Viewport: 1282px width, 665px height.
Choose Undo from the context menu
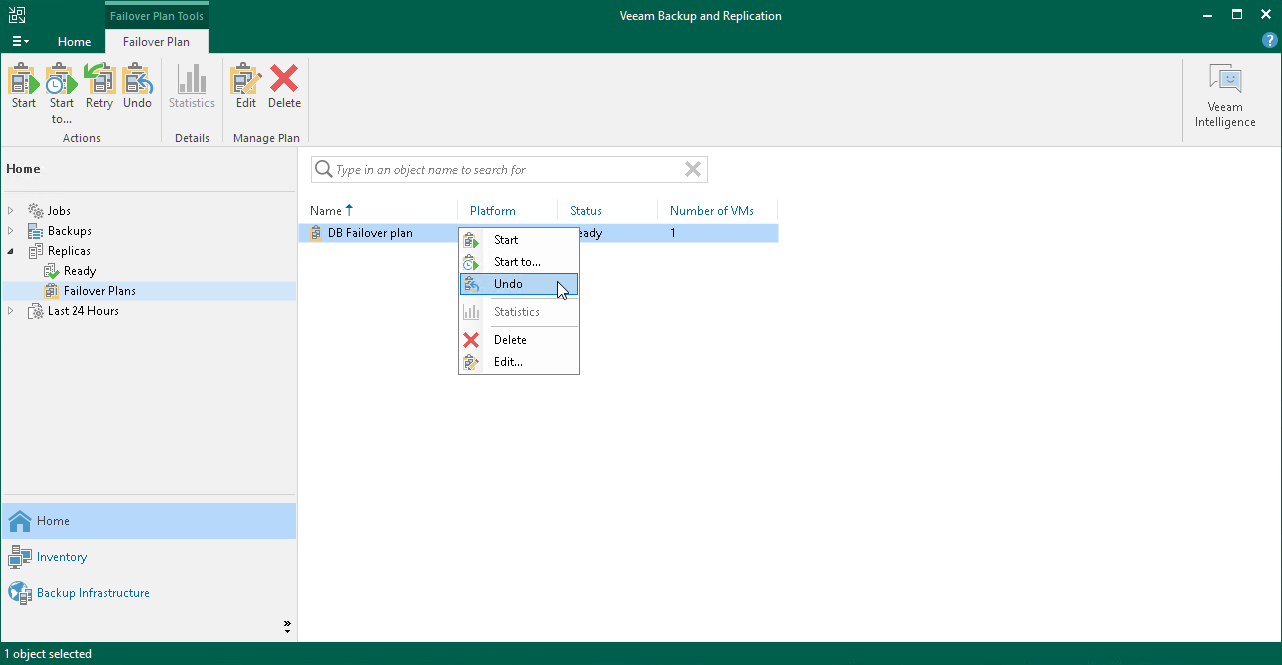click(520, 284)
